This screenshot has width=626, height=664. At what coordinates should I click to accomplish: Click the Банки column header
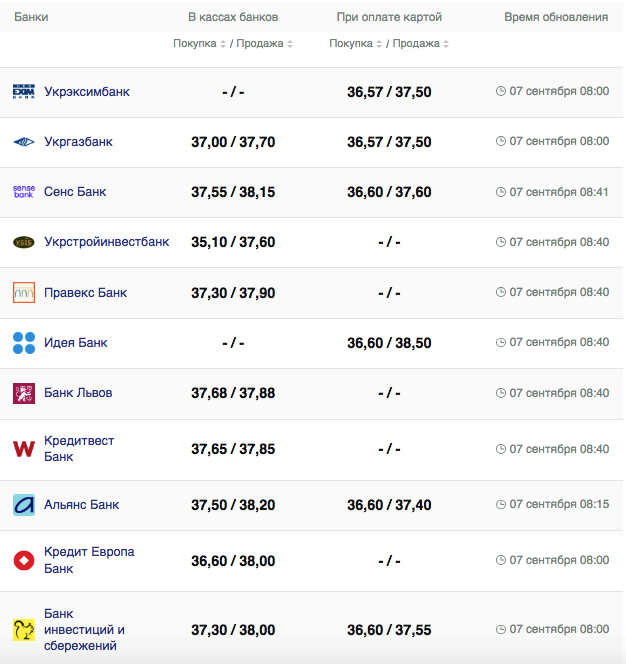click(31, 18)
